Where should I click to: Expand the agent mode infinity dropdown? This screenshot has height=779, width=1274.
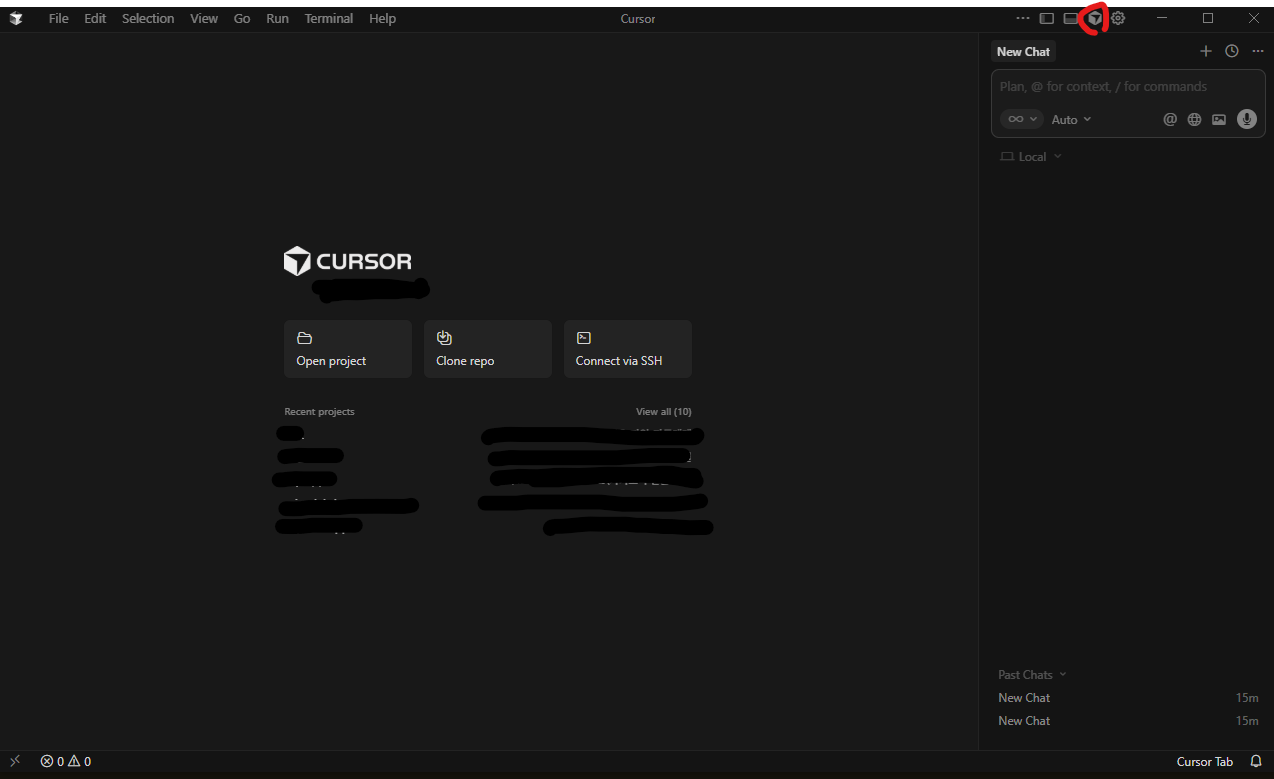click(x=1022, y=119)
